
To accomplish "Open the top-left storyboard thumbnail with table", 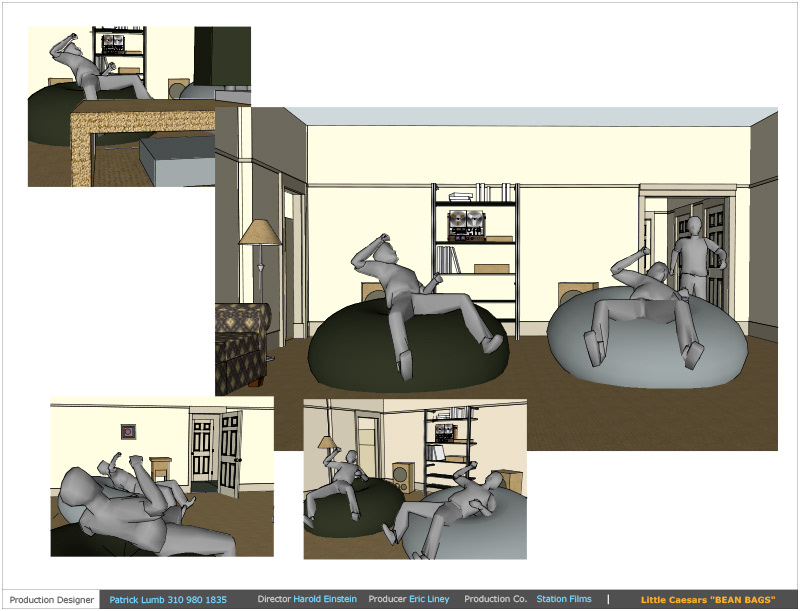I will pyautogui.click(x=139, y=106).
